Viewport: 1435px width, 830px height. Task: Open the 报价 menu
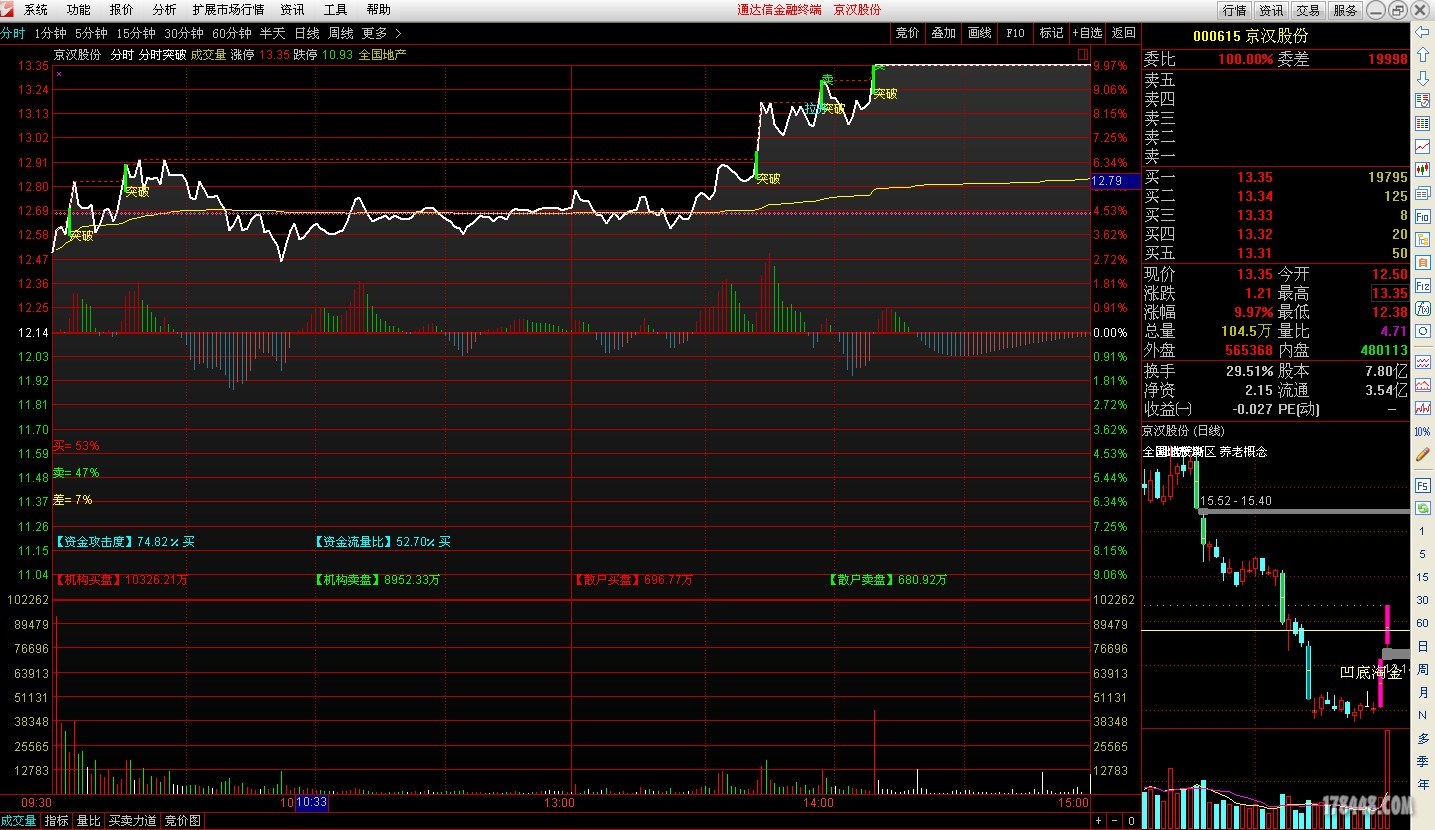point(121,10)
